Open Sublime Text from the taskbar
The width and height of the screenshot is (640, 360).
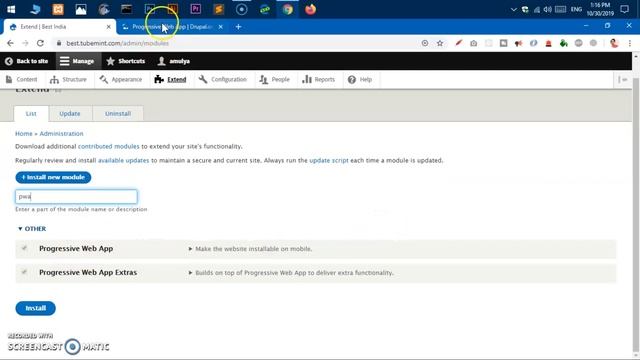(x=218, y=9)
